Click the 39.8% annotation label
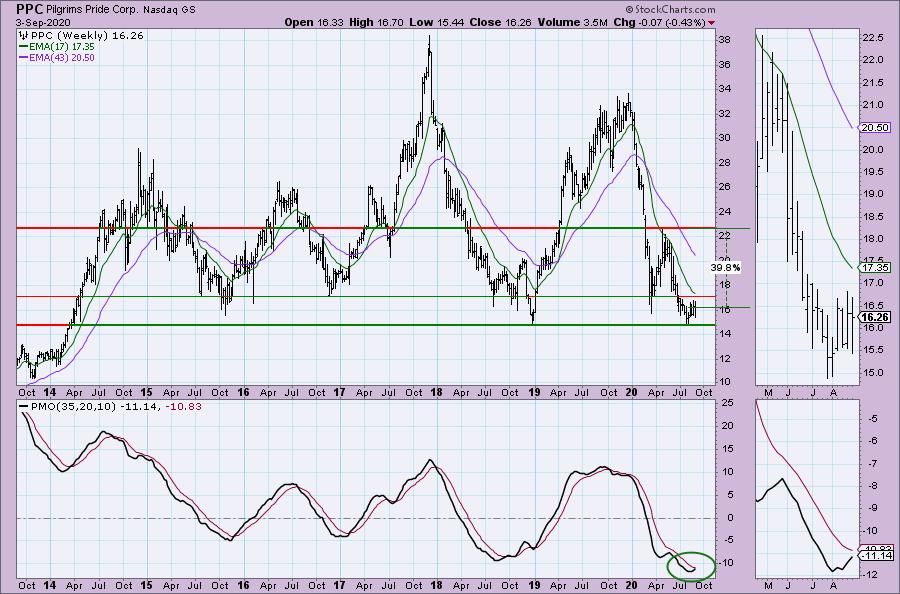900x594 pixels. 726,267
